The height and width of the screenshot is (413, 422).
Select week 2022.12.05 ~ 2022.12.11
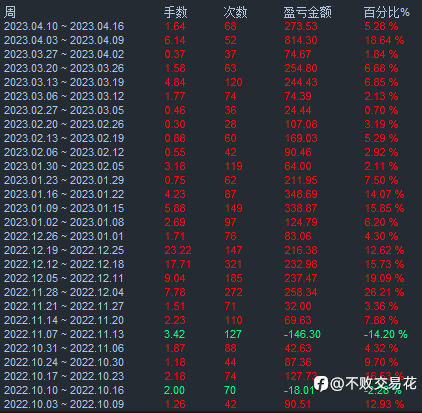(x=64, y=278)
